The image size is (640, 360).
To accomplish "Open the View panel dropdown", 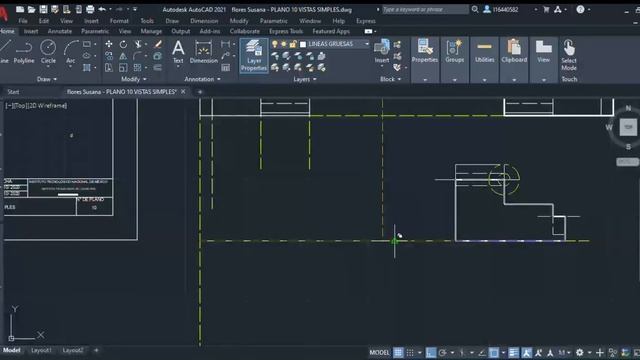I will point(543,80).
